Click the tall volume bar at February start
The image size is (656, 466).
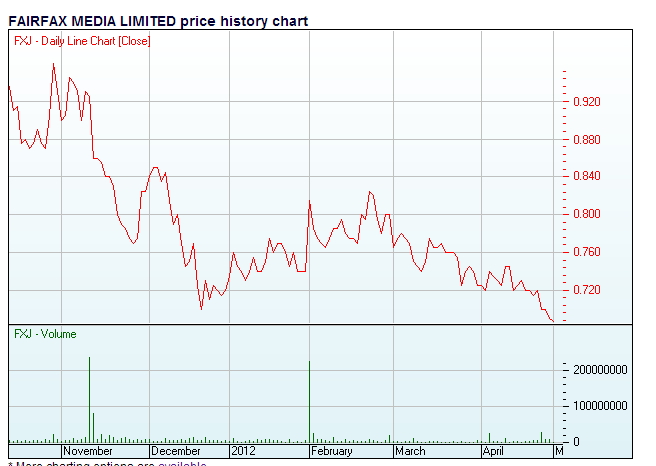coord(310,402)
